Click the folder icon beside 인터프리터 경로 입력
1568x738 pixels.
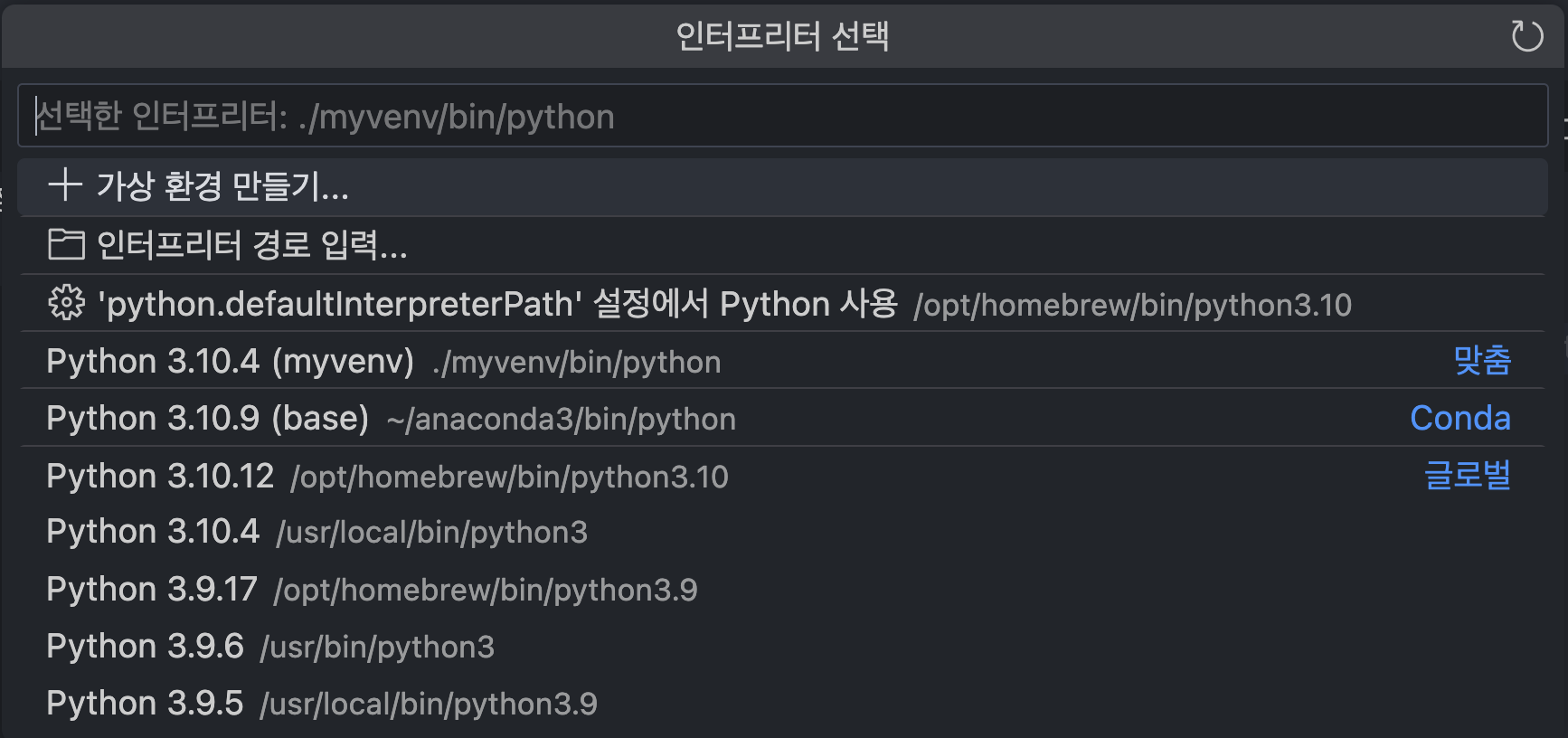(66, 244)
